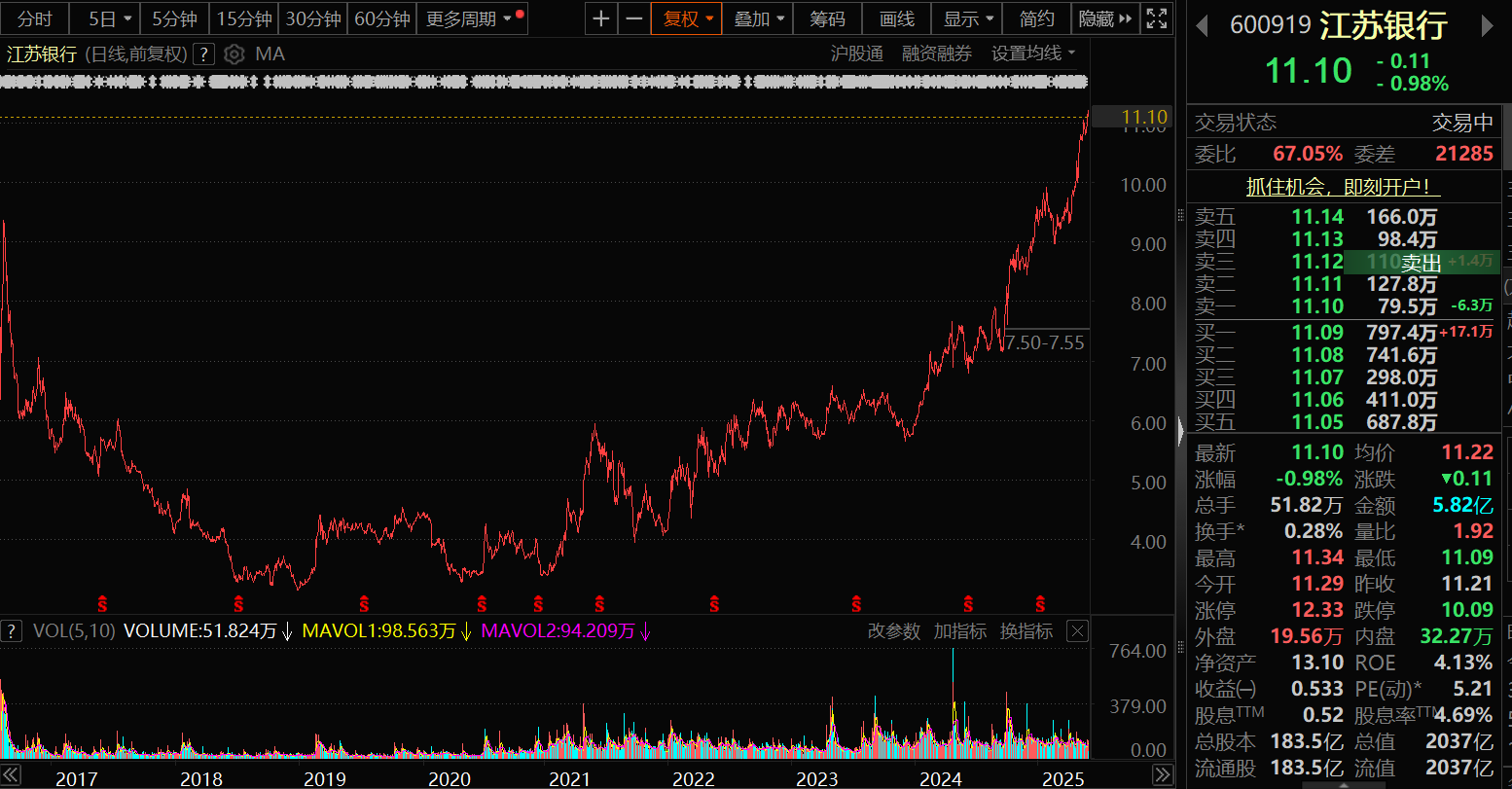Screen dimensions: 1512x789
Task: Click the help question mark beside 江苏银行 title
Action: coord(204,54)
